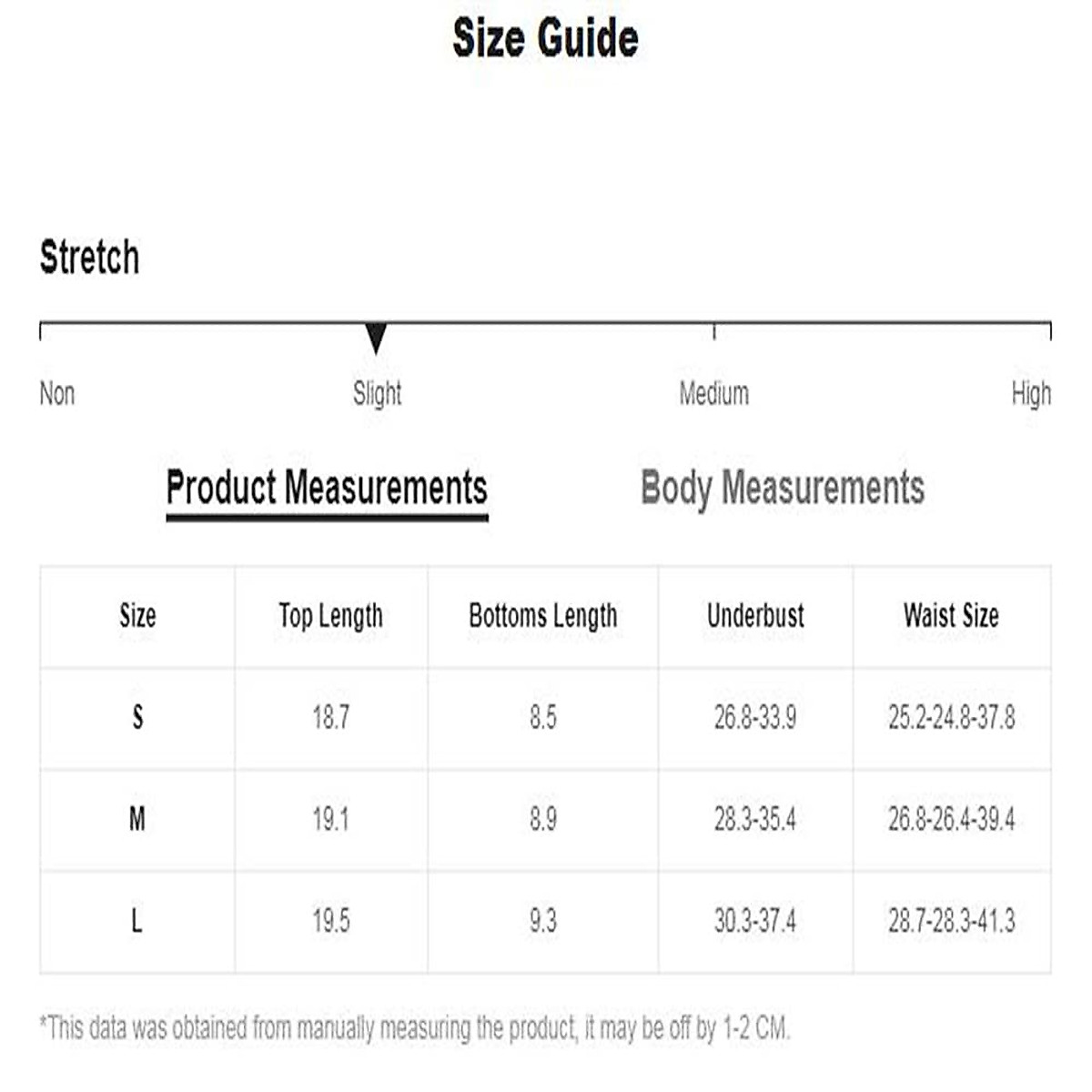
Task: Select the size S row label
Action: click(137, 718)
